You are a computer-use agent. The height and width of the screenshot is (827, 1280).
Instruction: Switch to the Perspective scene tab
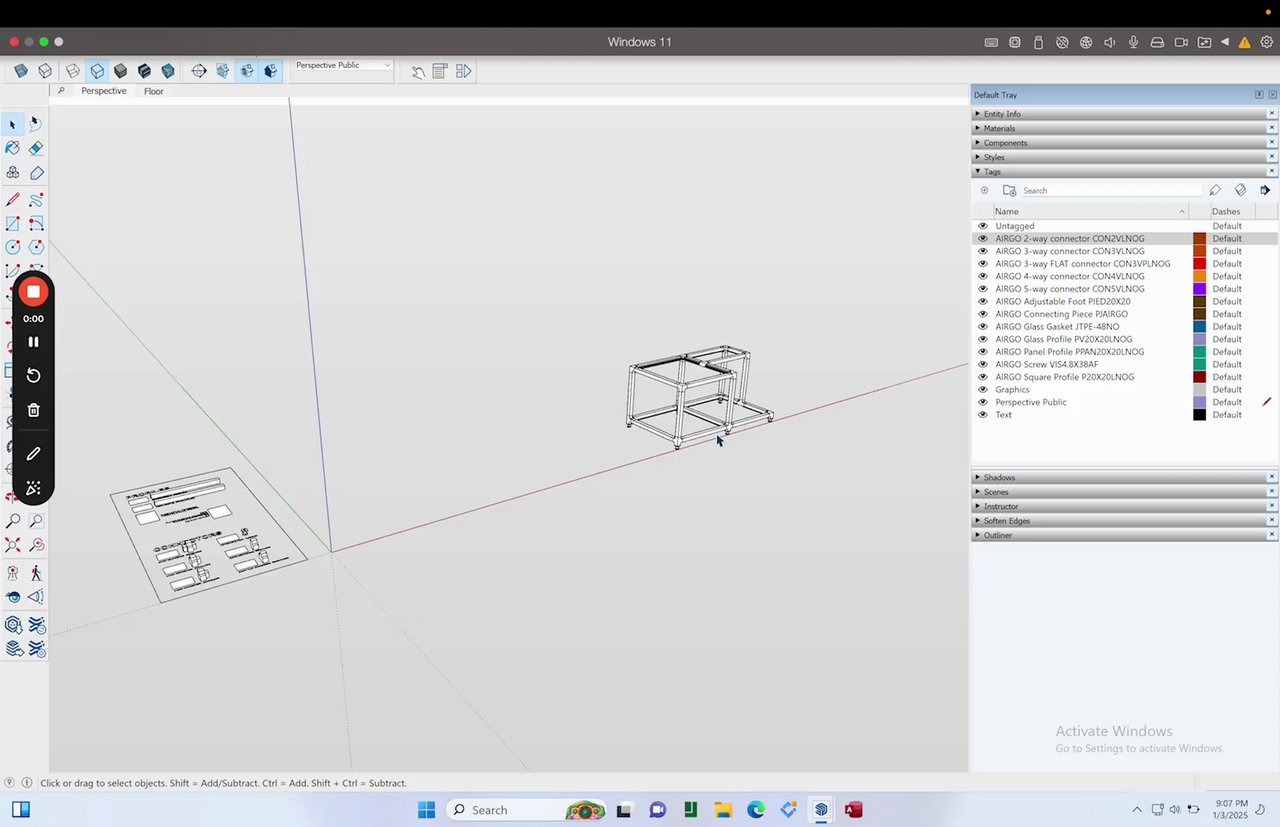pyautogui.click(x=104, y=91)
